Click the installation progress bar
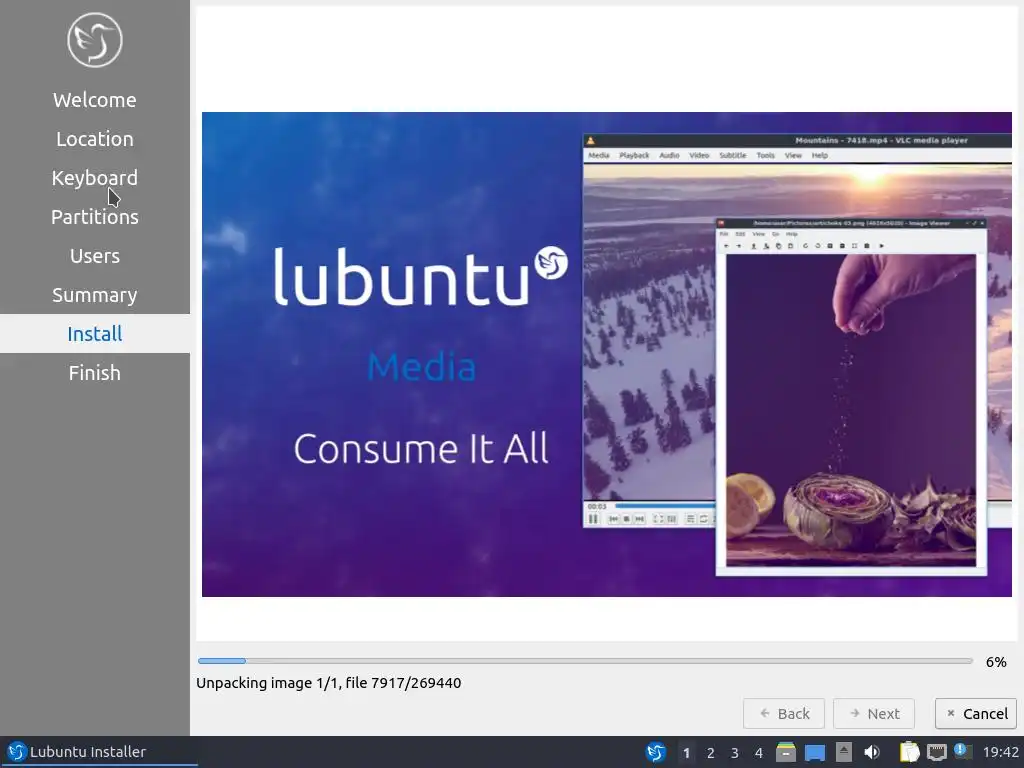This screenshot has width=1024, height=768. tap(585, 661)
